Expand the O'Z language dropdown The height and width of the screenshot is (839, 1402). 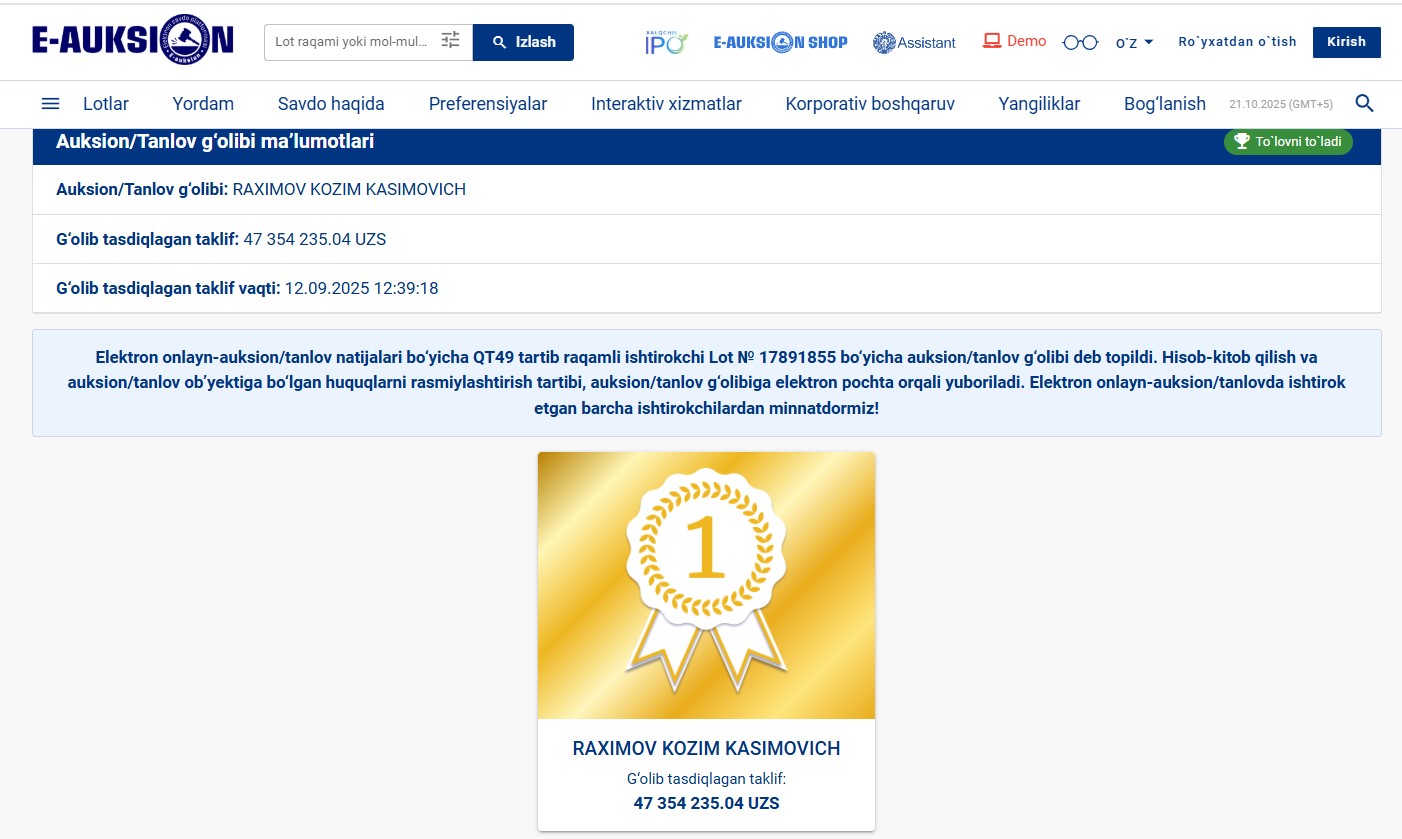click(1134, 42)
